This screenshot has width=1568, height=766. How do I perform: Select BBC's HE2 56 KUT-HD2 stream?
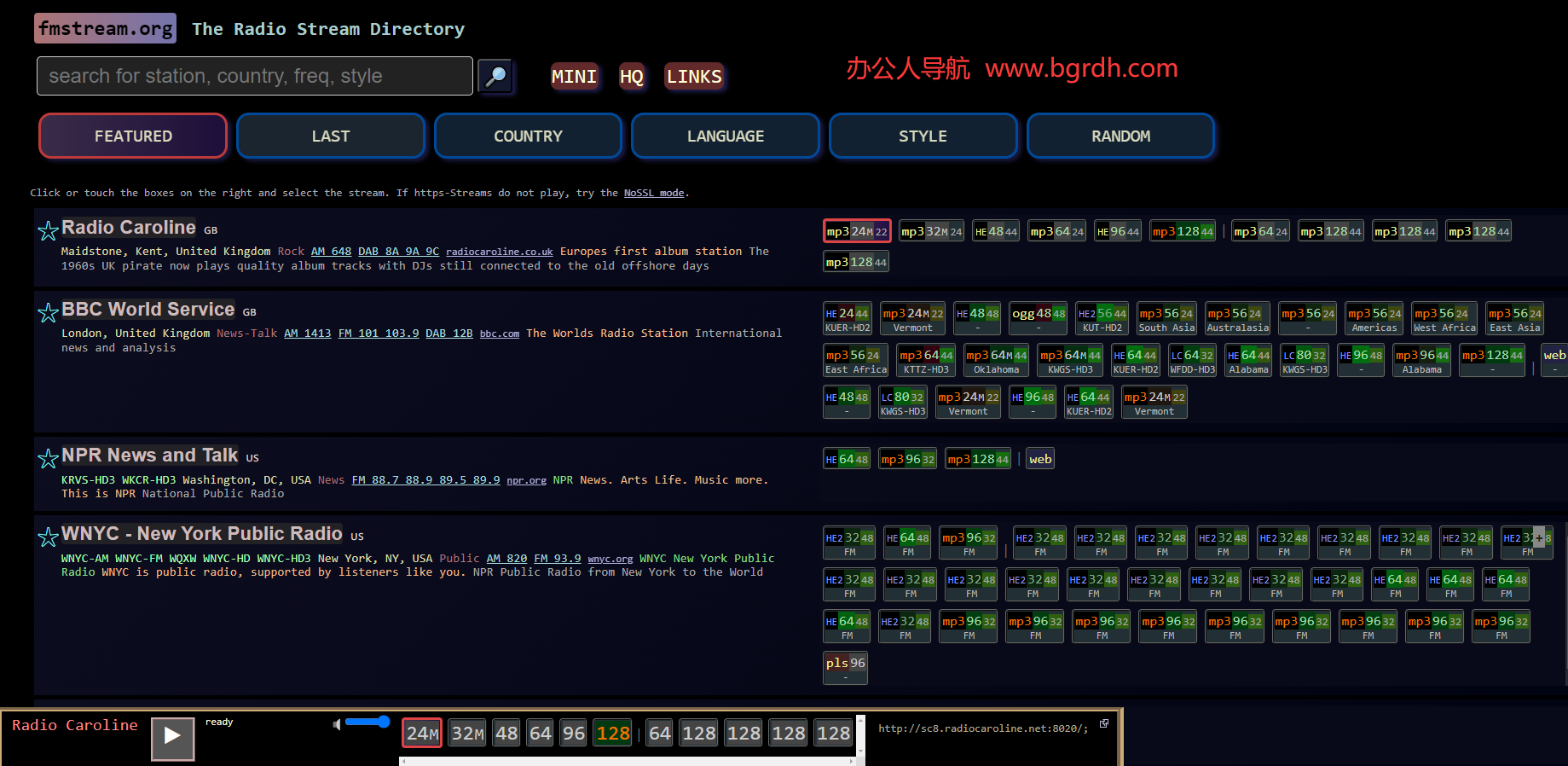[1102, 319]
